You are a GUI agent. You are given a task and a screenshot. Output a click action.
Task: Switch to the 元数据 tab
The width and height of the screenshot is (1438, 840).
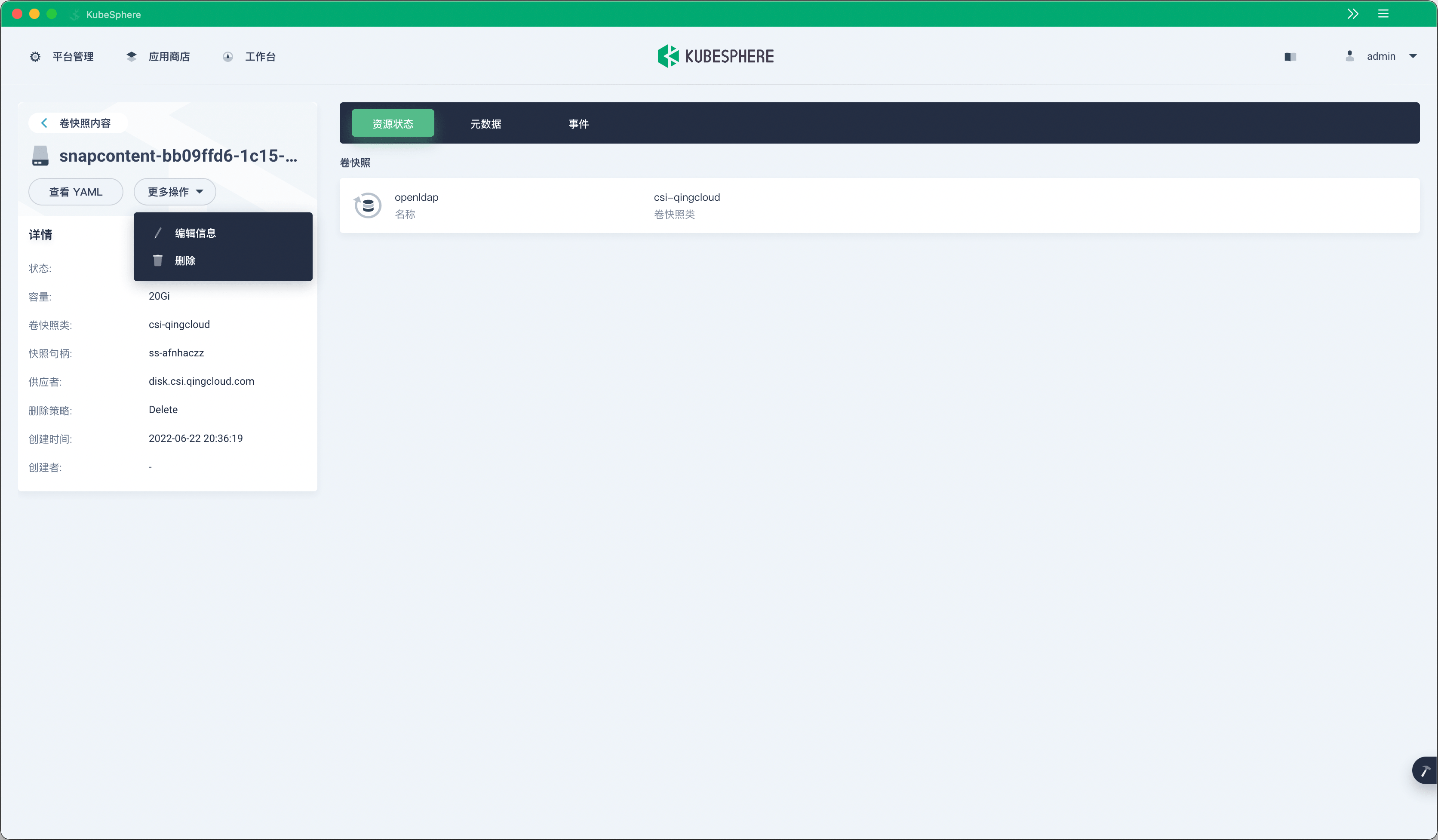point(485,124)
